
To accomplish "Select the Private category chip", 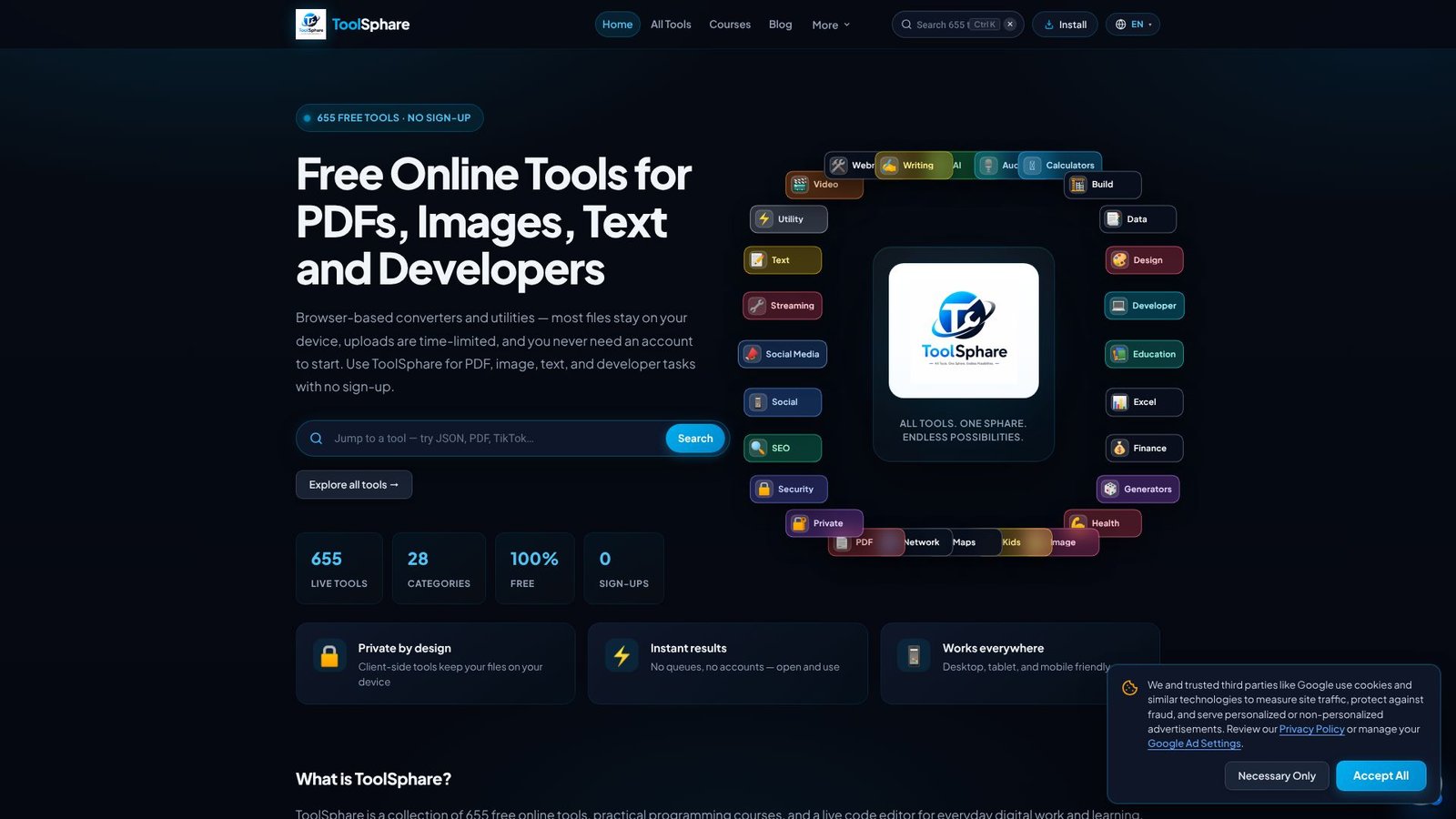I will click(x=824, y=523).
